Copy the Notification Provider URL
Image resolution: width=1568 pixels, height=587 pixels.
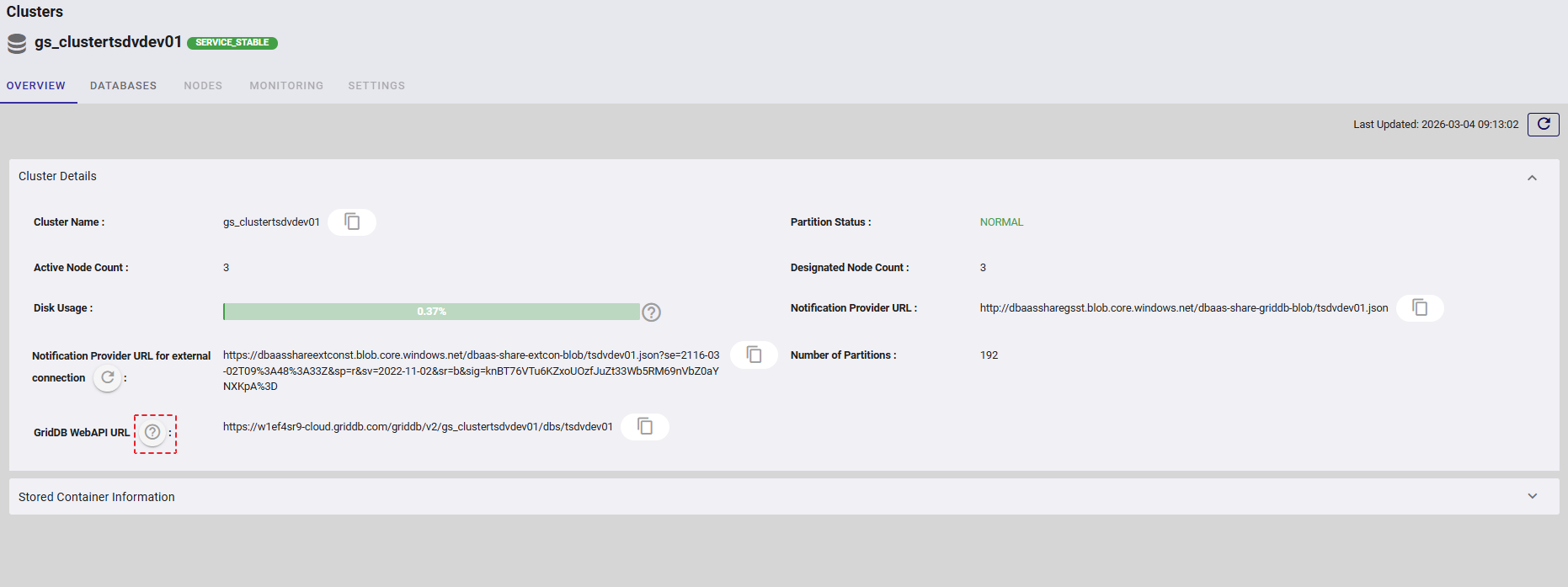click(x=1420, y=308)
